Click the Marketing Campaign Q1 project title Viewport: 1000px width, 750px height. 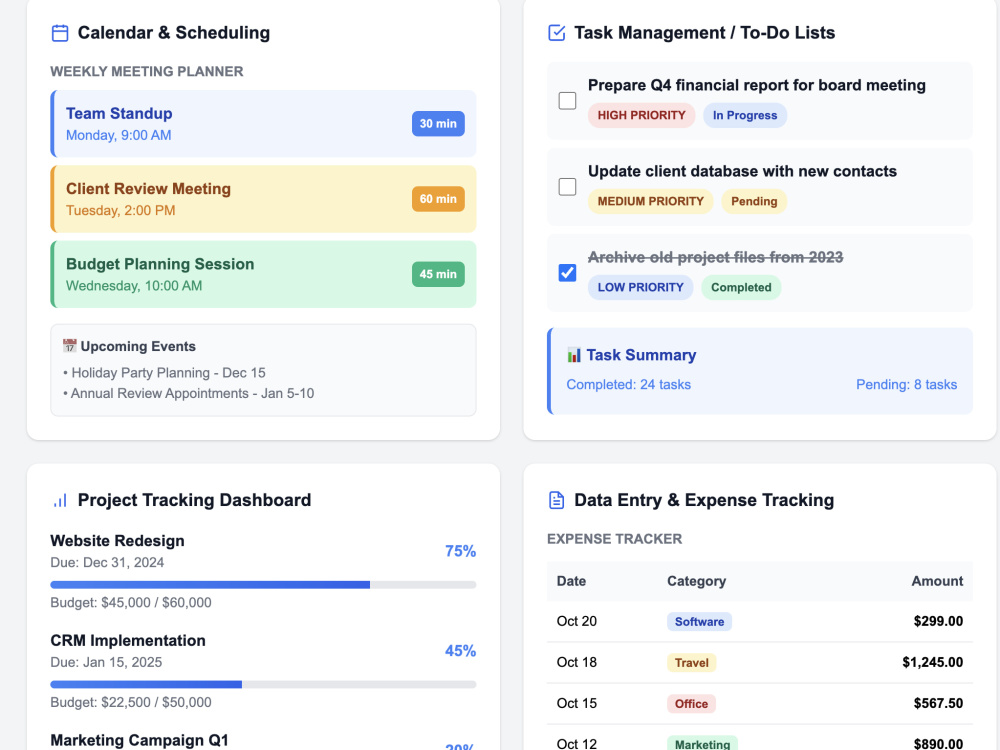click(140, 740)
